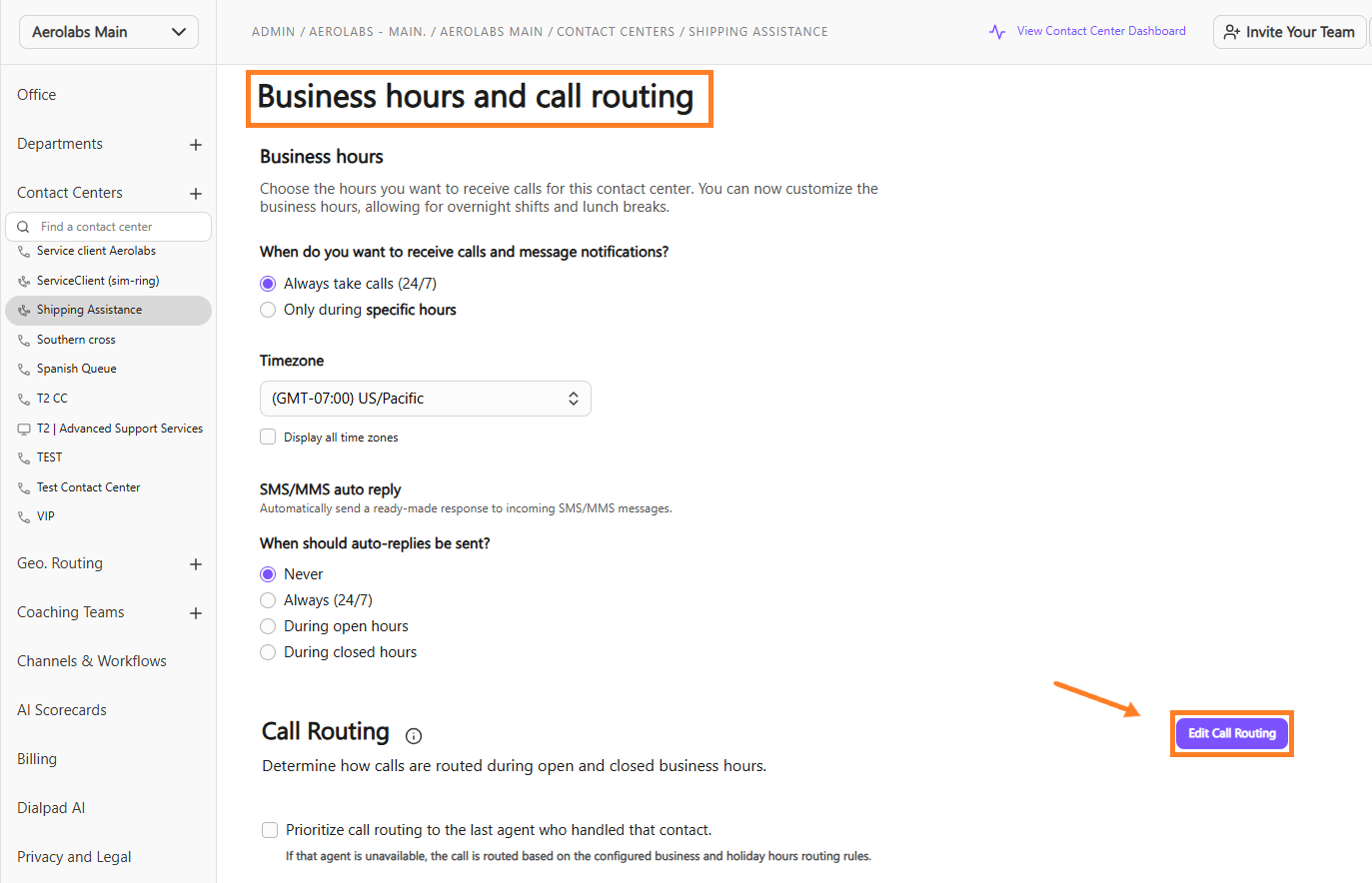The width and height of the screenshot is (1372, 883).
Task: Select Always (24/7) auto-reply option
Action: (268, 600)
